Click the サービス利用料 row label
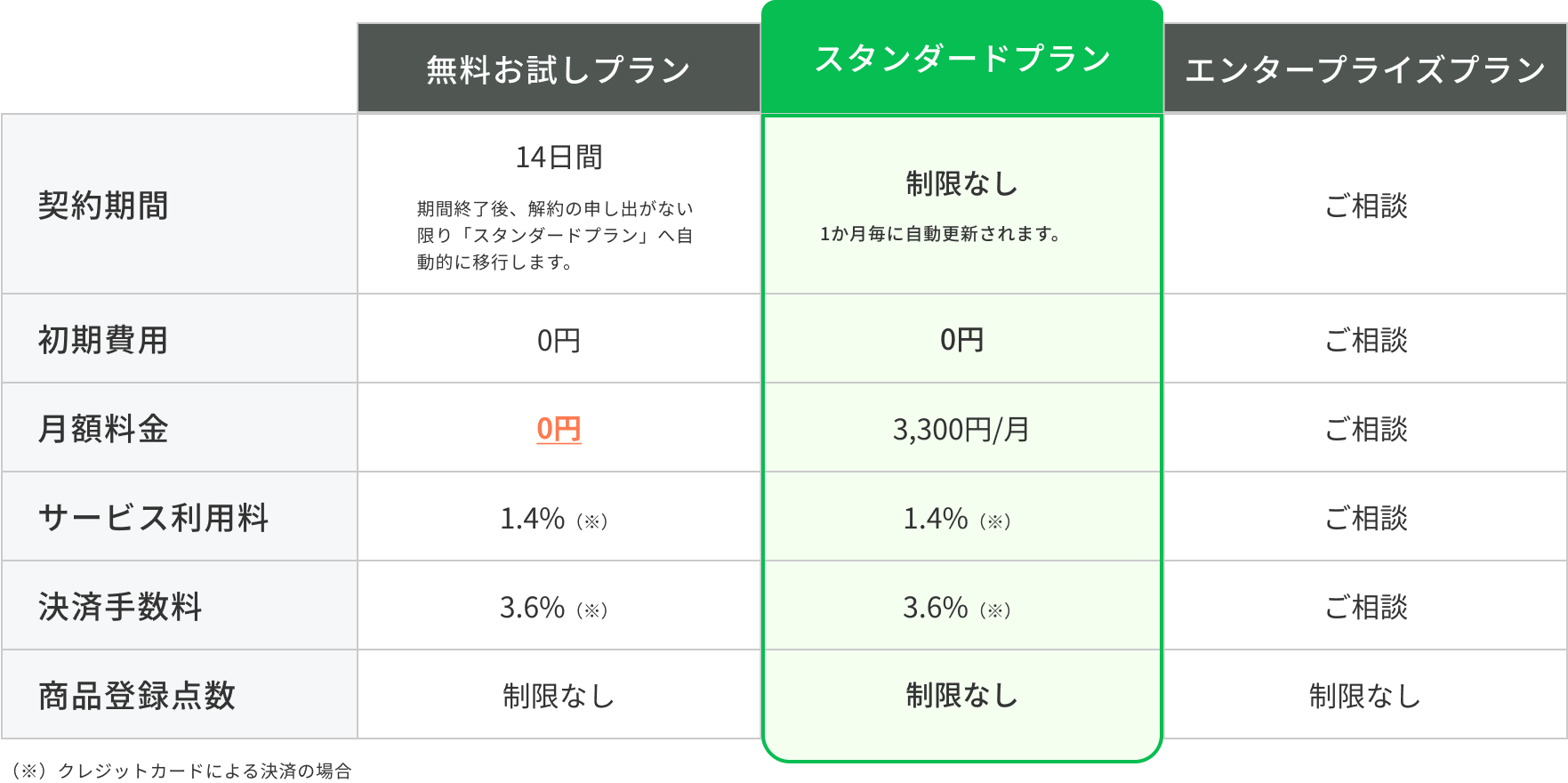 [x=153, y=518]
